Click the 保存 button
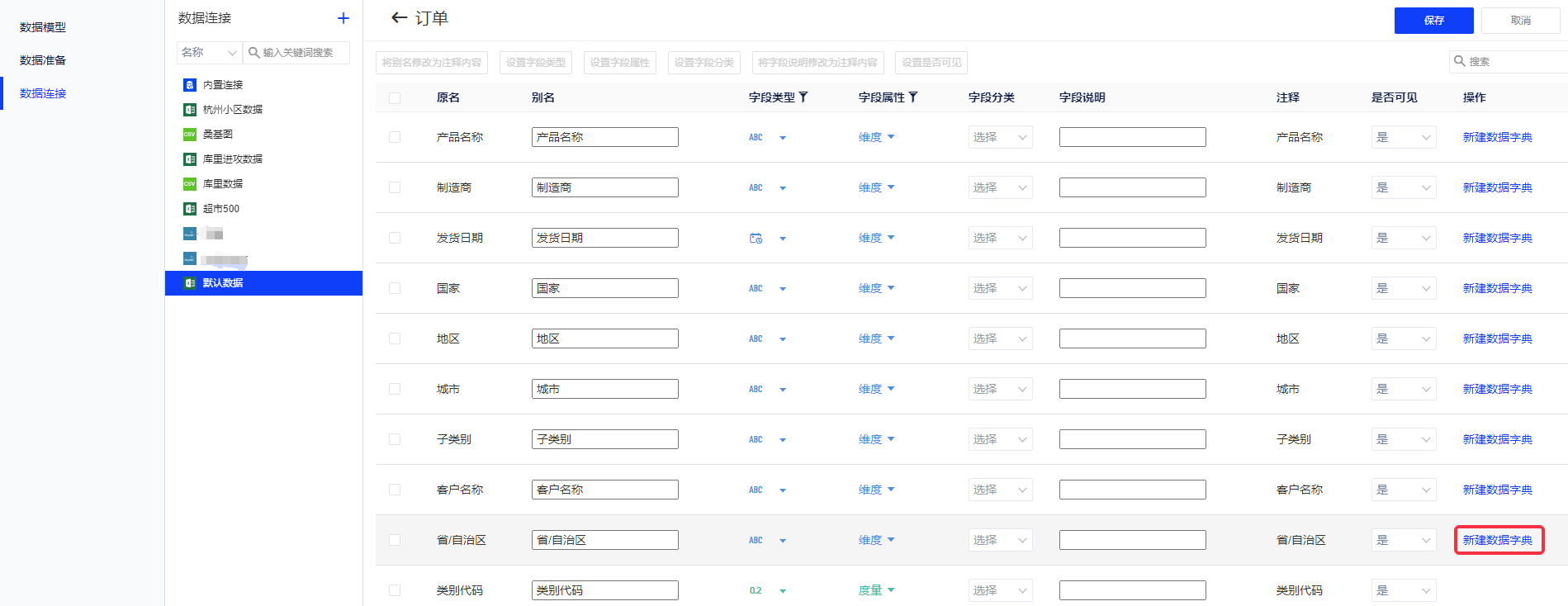The image size is (1568, 606). coord(1433,21)
